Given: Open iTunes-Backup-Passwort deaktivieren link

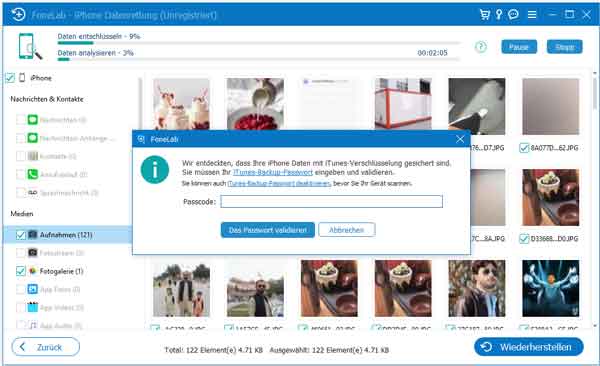Looking at the screenshot, I should [279, 183].
